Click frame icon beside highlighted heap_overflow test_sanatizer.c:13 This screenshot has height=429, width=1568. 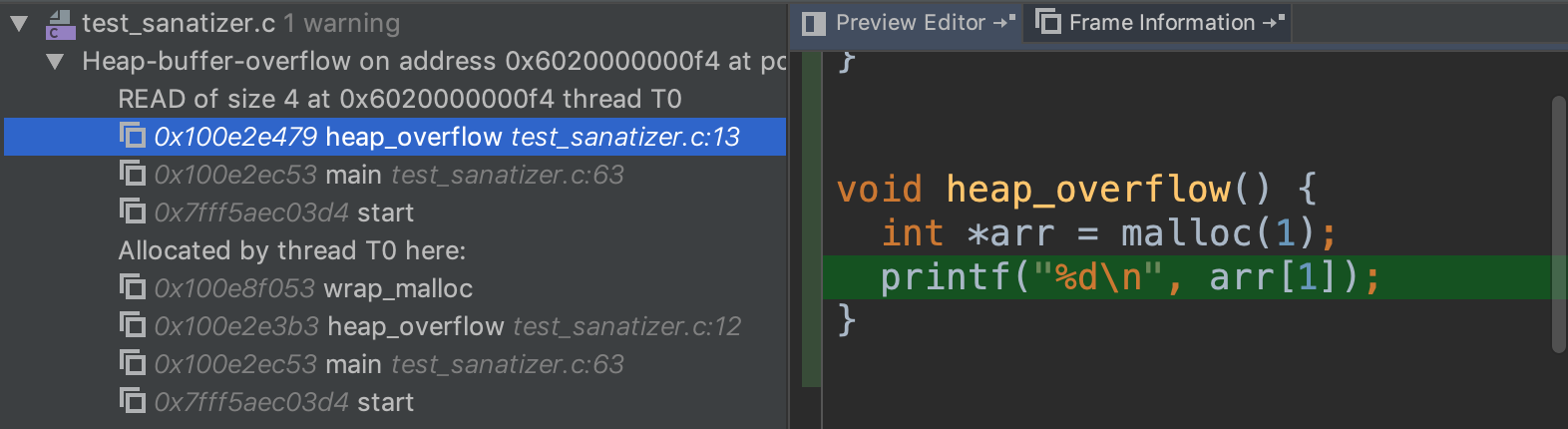133,136
